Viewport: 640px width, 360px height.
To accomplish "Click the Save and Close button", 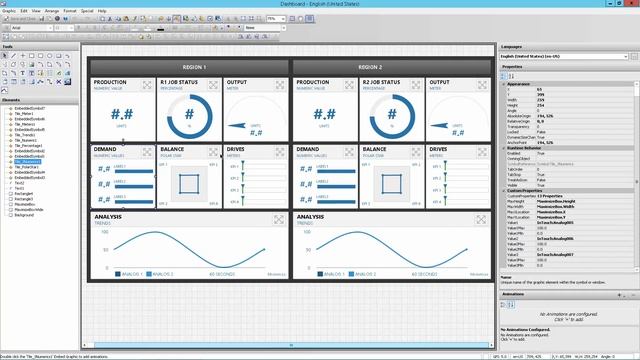I will tap(20, 19).
